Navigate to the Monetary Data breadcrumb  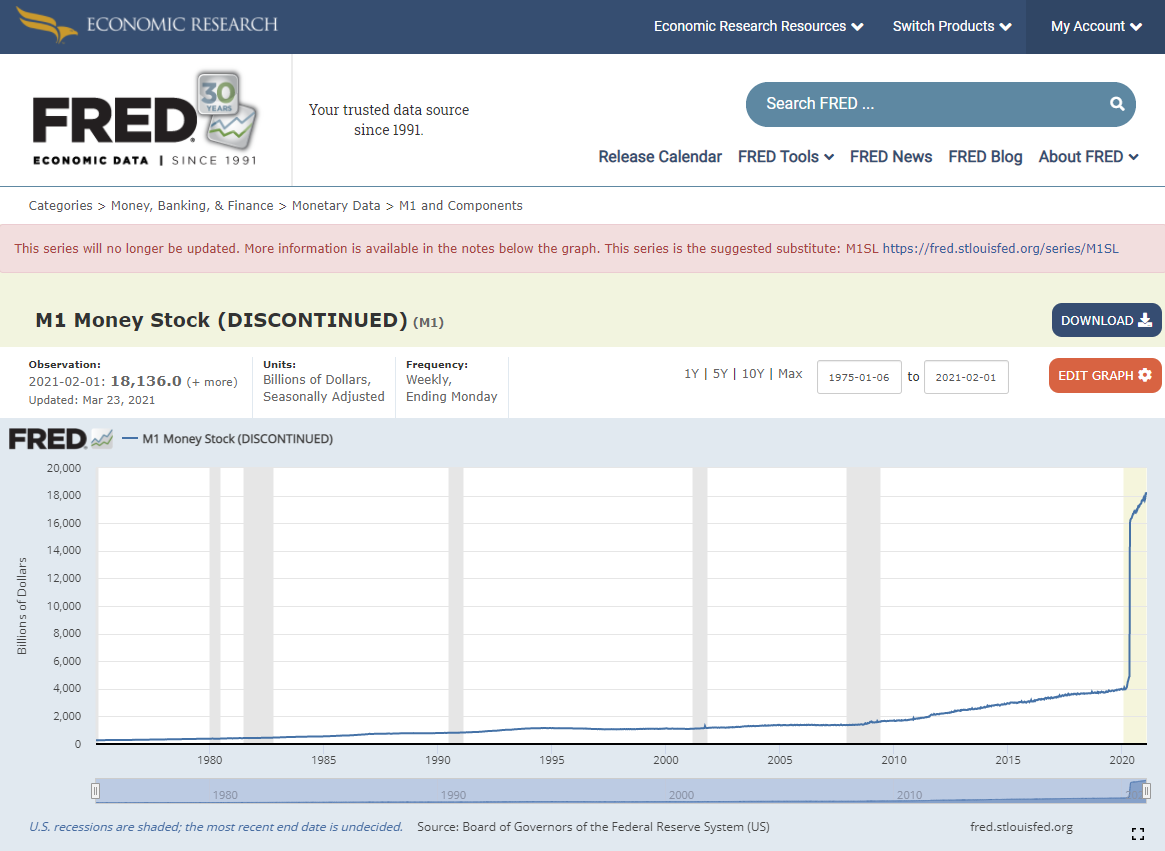click(x=336, y=205)
